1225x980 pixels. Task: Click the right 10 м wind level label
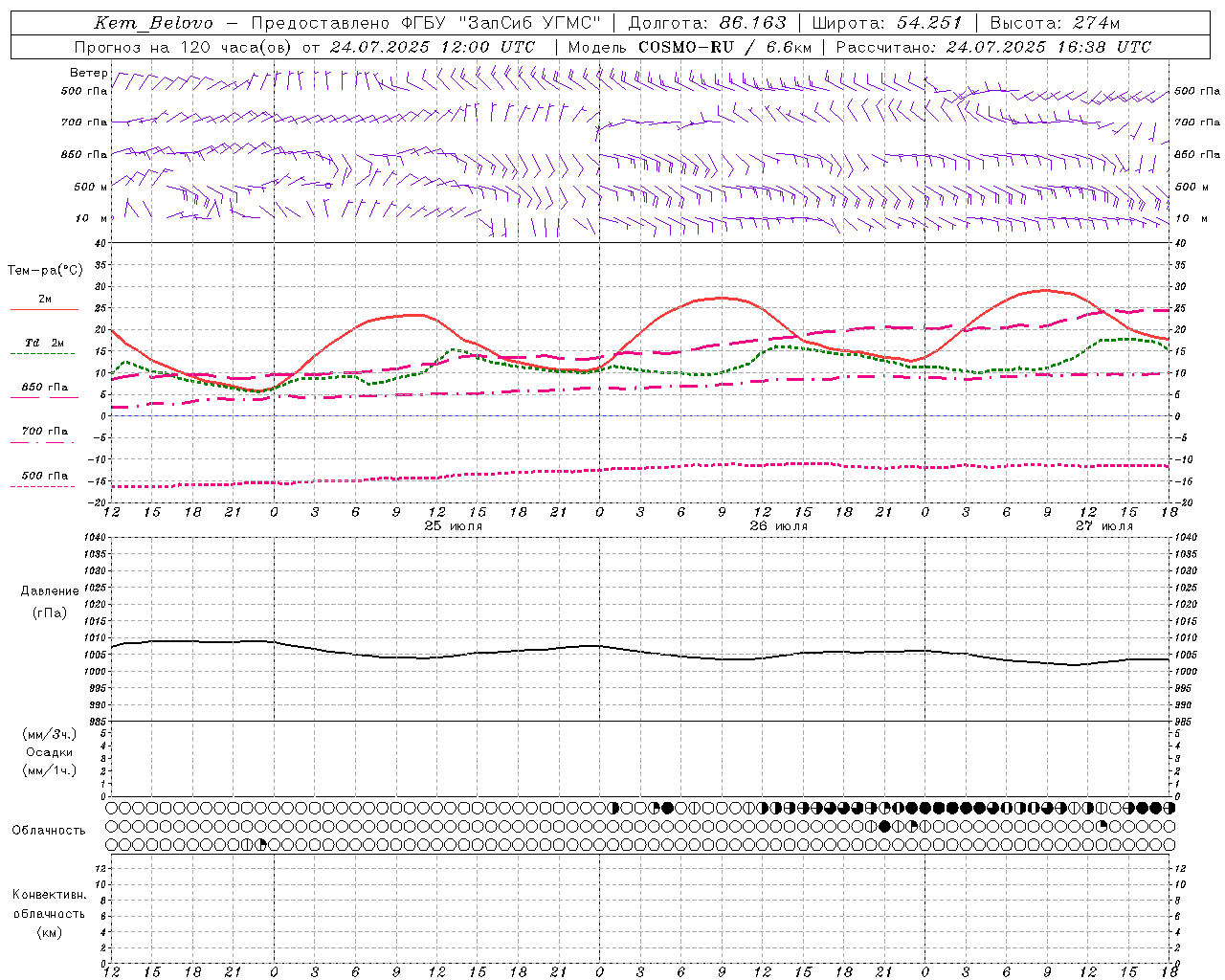[1192, 218]
